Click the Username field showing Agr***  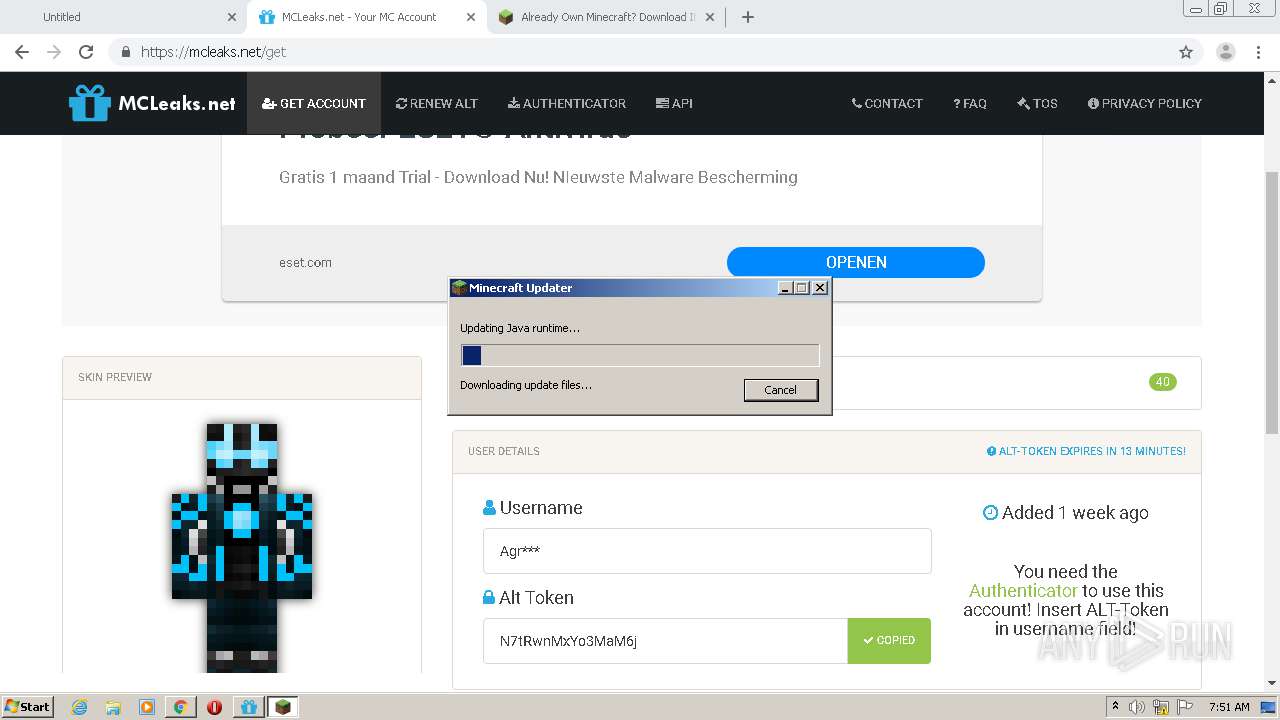click(707, 551)
